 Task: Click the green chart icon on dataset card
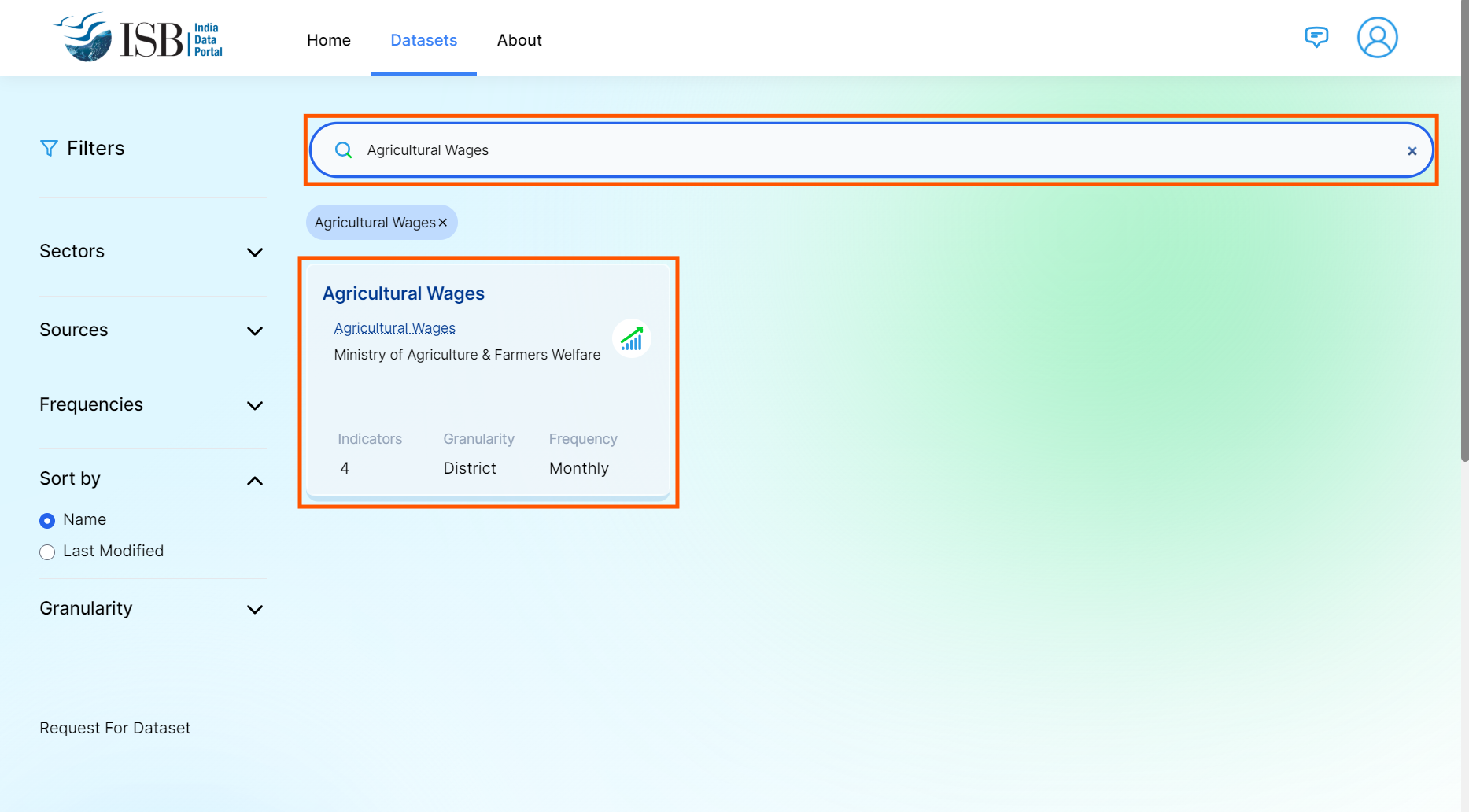click(x=632, y=339)
